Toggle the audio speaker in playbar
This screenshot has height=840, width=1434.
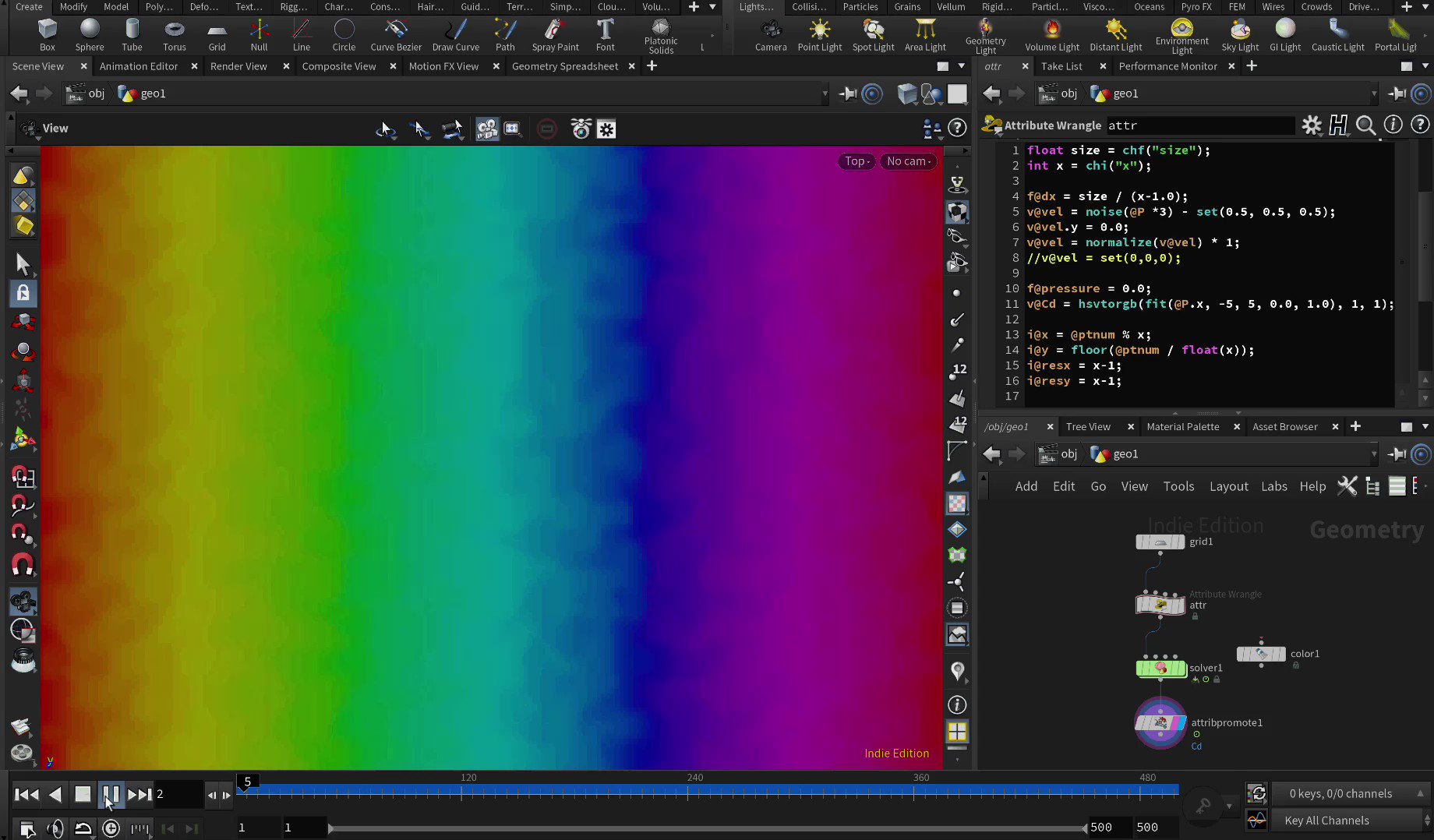point(55,828)
